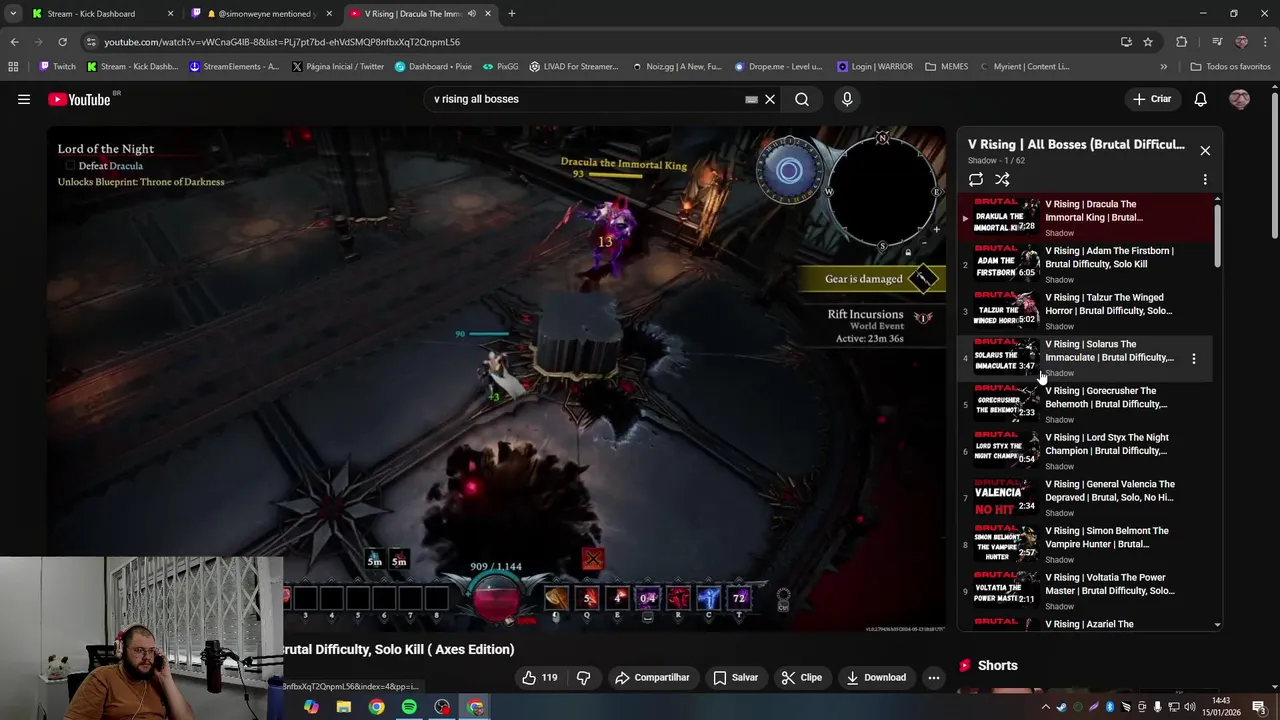
Task: Open Talzur The Winged Horror video
Action: tap(1086, 311)
